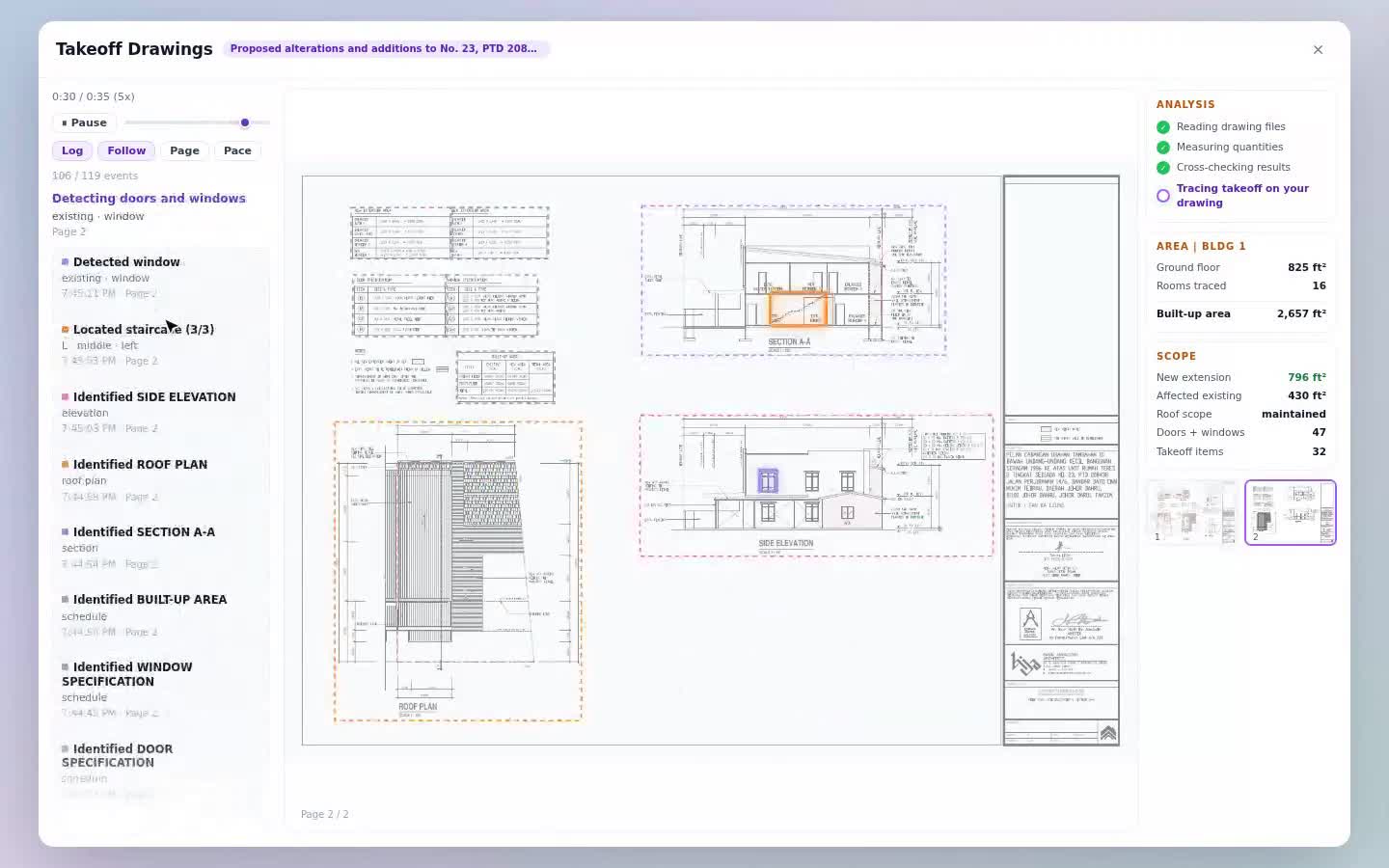This screenshot has height=868, width=1389.
Task: Select page 2 thumbnail
Action: (x=1291, y=512)
